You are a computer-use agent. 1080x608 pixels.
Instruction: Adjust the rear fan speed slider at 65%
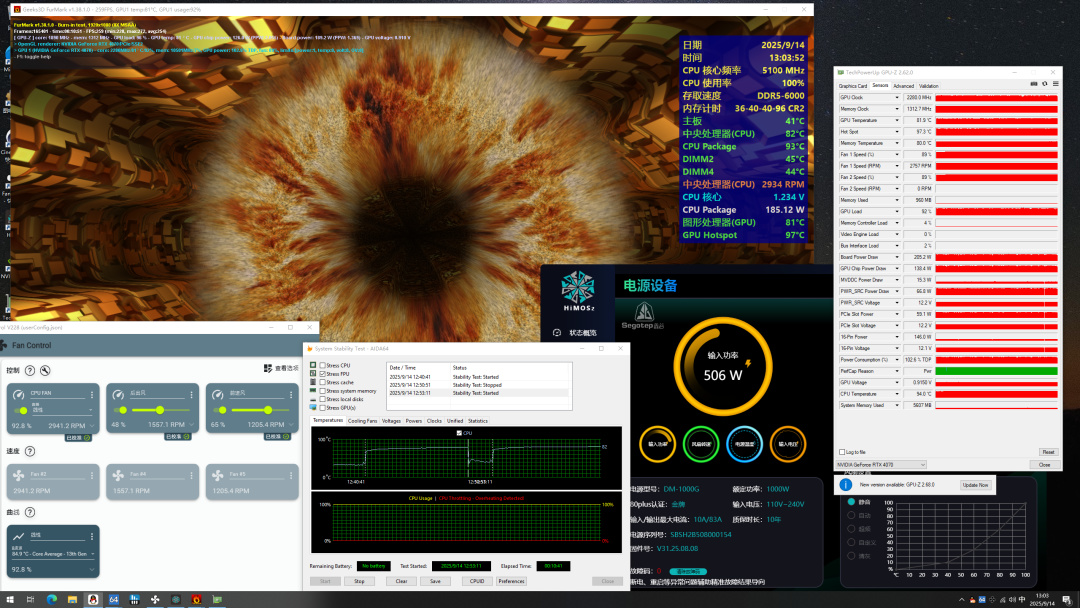point(267,410)
